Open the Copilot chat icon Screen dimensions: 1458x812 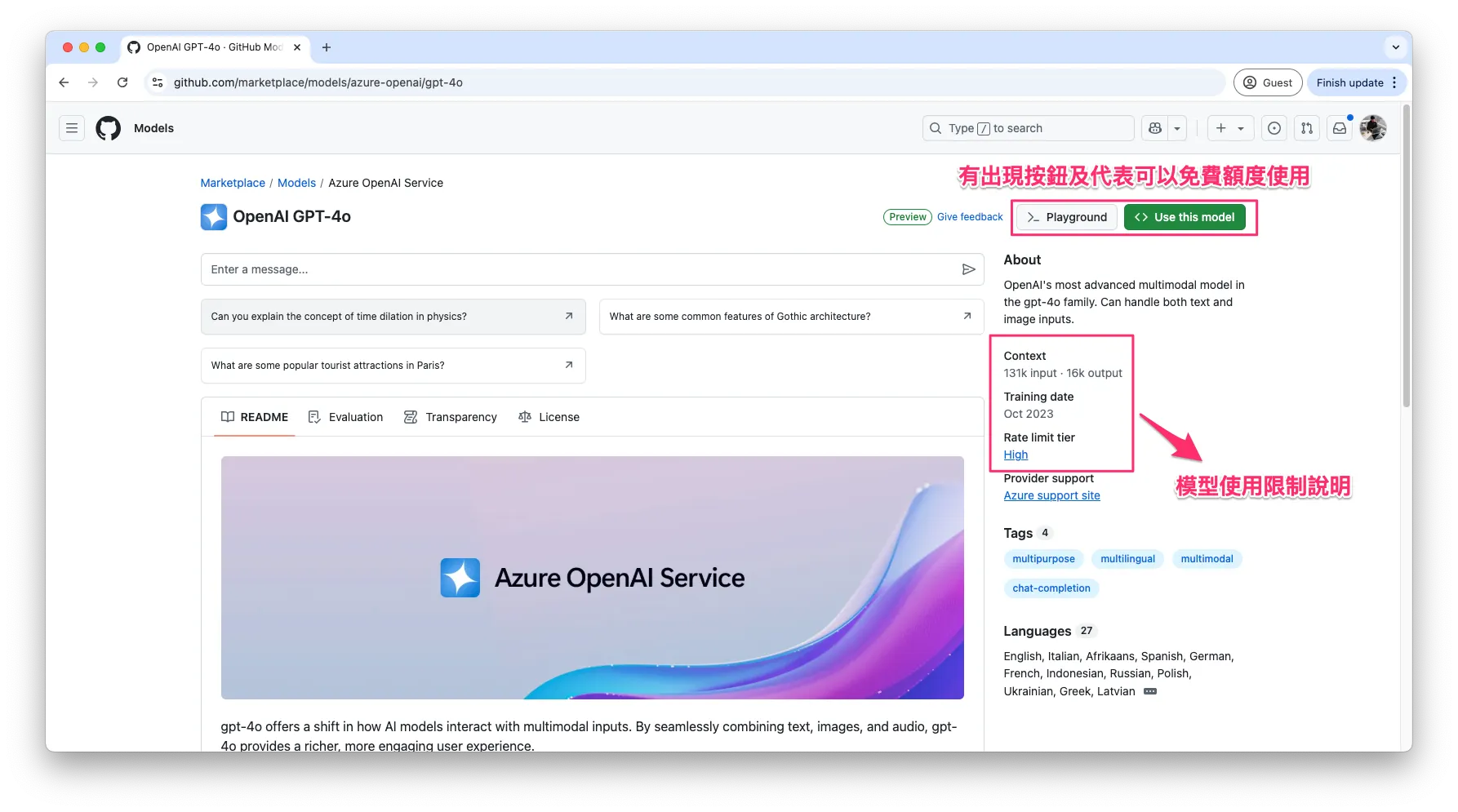[1154, 128]
